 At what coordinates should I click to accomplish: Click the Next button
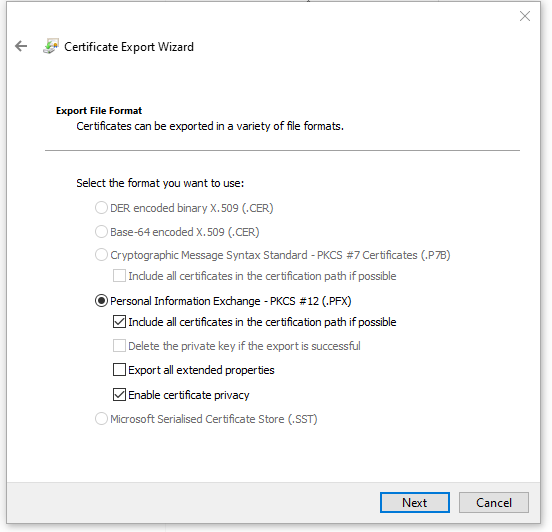coord(415,502)
